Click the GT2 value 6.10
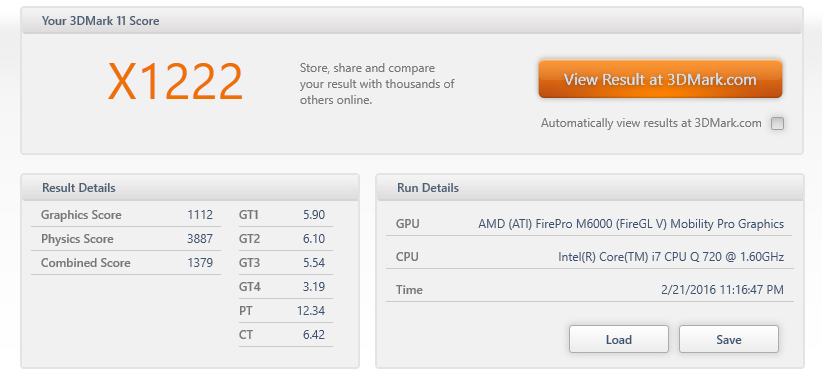The height and width of the screenshot is (387, 822). [x=313, y=239]
